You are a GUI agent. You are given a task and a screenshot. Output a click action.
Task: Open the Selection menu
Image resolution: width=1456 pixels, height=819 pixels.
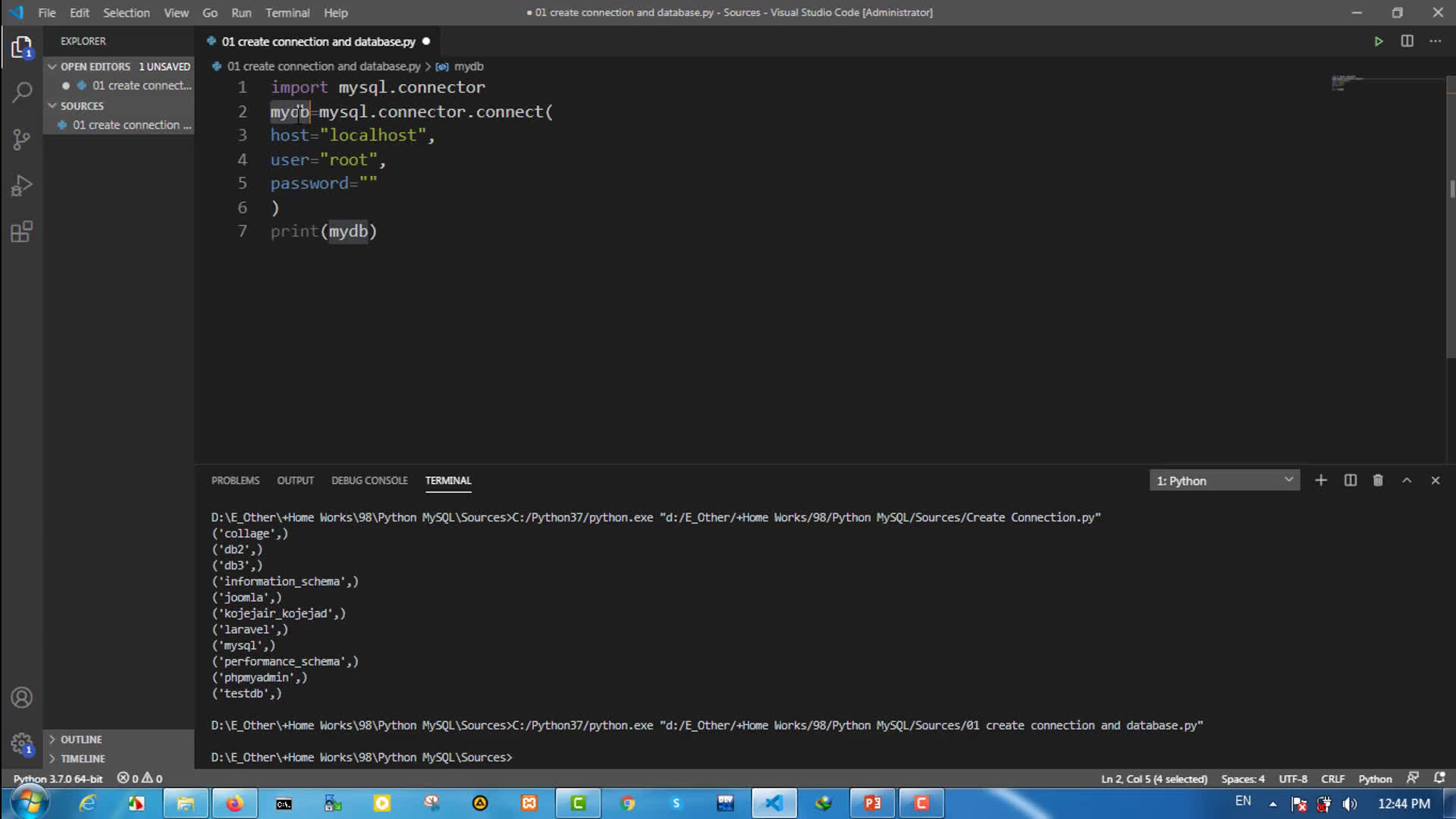(x=127, y=12)
